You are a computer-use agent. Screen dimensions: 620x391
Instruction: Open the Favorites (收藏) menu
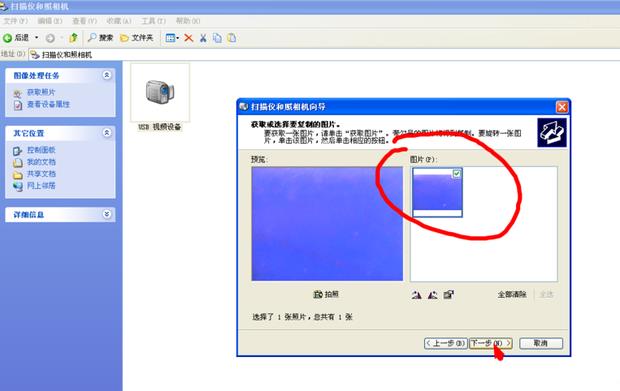coord(119,21)
